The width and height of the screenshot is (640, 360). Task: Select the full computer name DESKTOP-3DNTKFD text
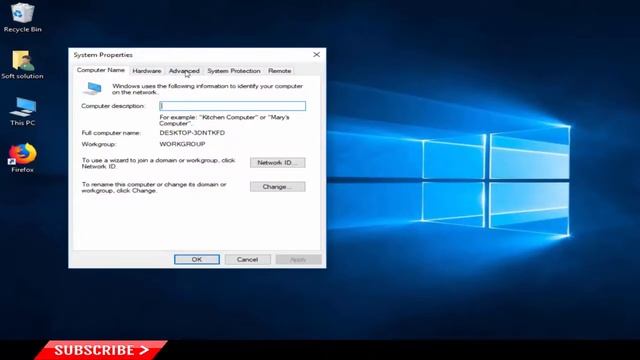[x=192, y=133]
